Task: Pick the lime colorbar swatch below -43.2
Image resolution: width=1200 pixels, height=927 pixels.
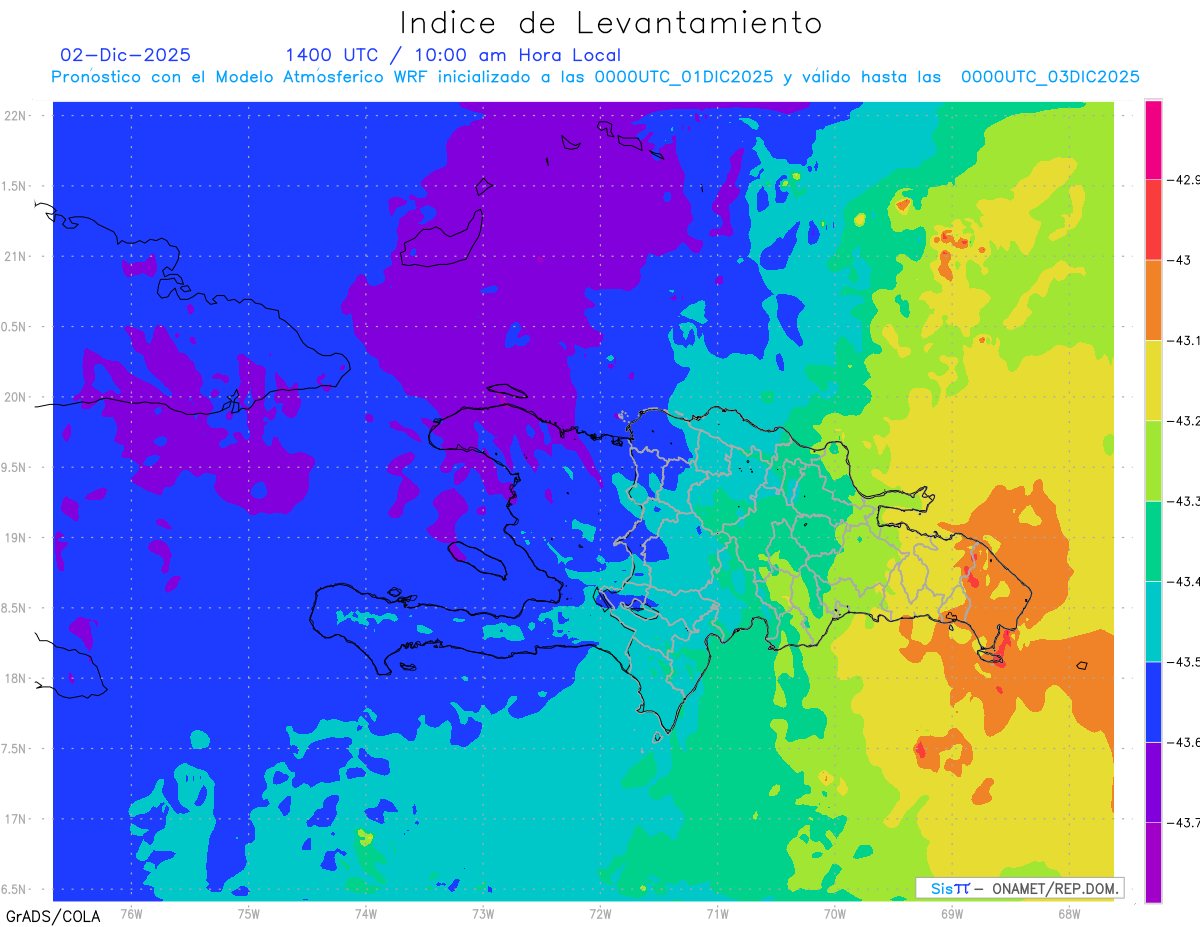Action: [x=1153, y=460]
